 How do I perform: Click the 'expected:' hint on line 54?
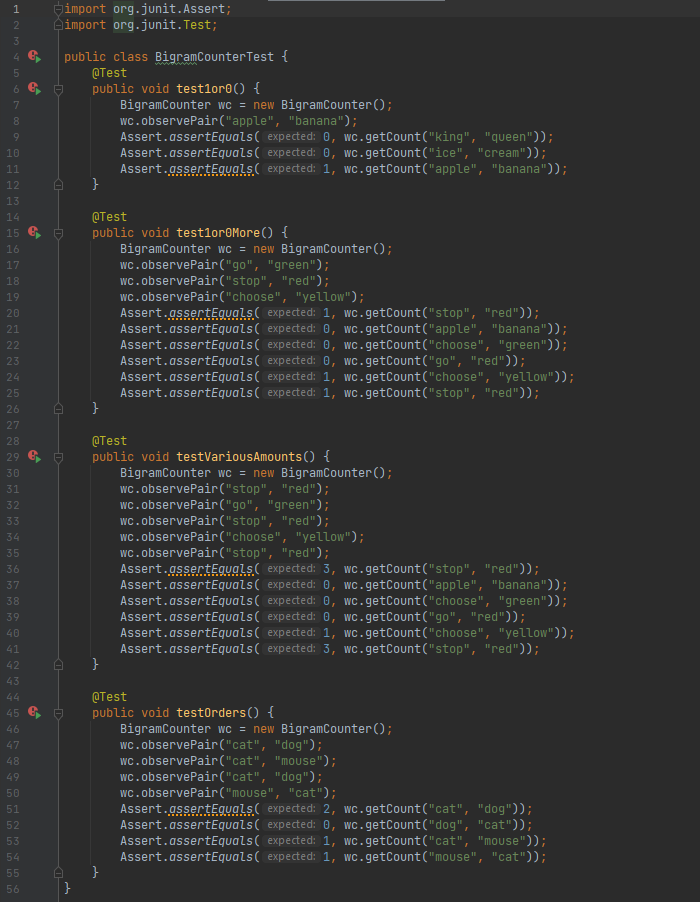tap(291, 857)
